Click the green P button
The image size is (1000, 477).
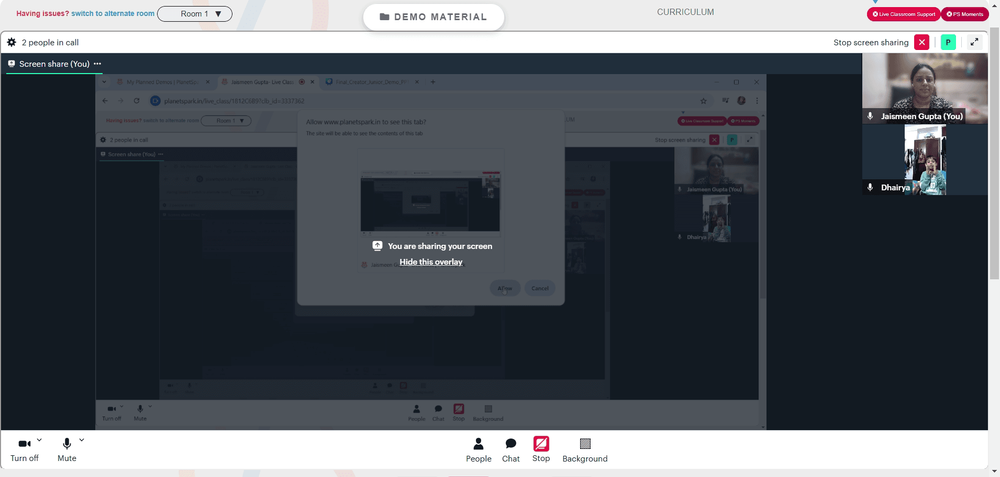[x=948, y=43]
